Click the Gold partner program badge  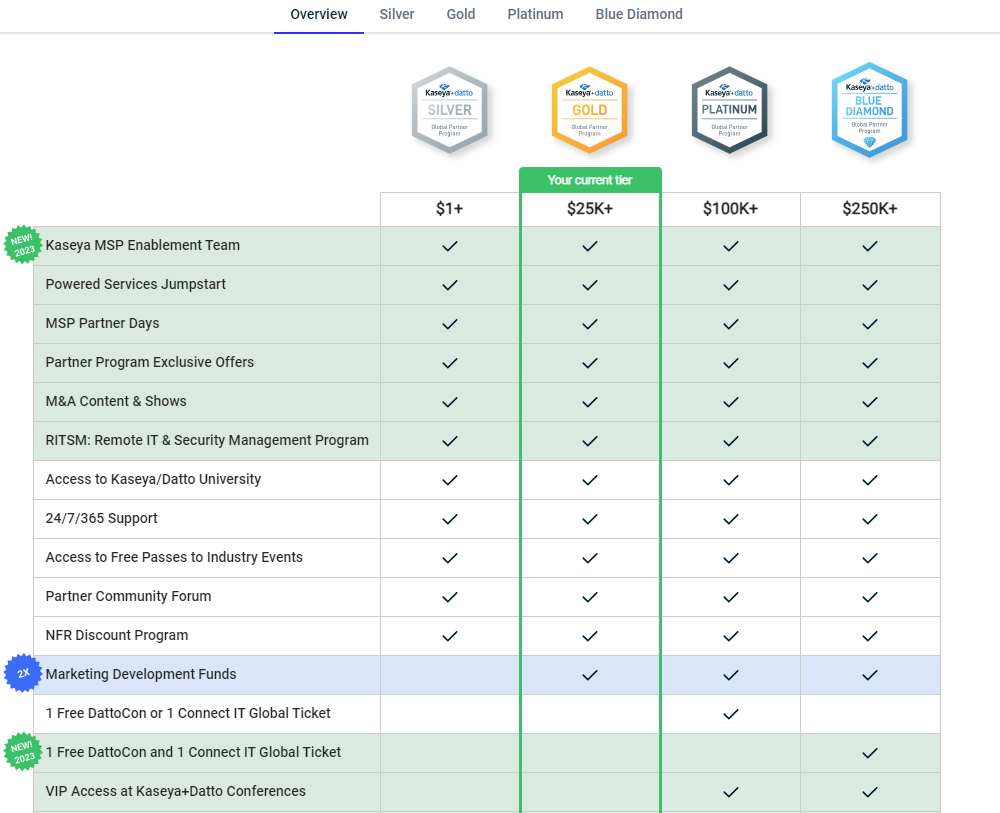tap(589, 111)
